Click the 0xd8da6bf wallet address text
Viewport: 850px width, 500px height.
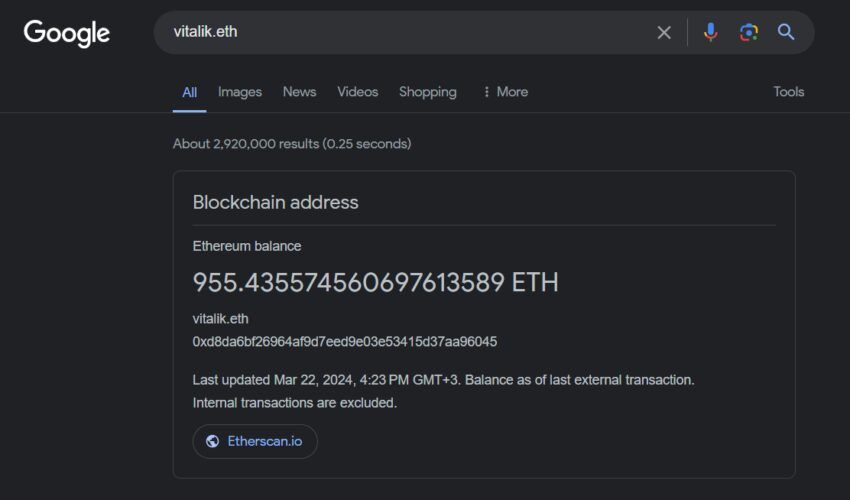(344, 342)
